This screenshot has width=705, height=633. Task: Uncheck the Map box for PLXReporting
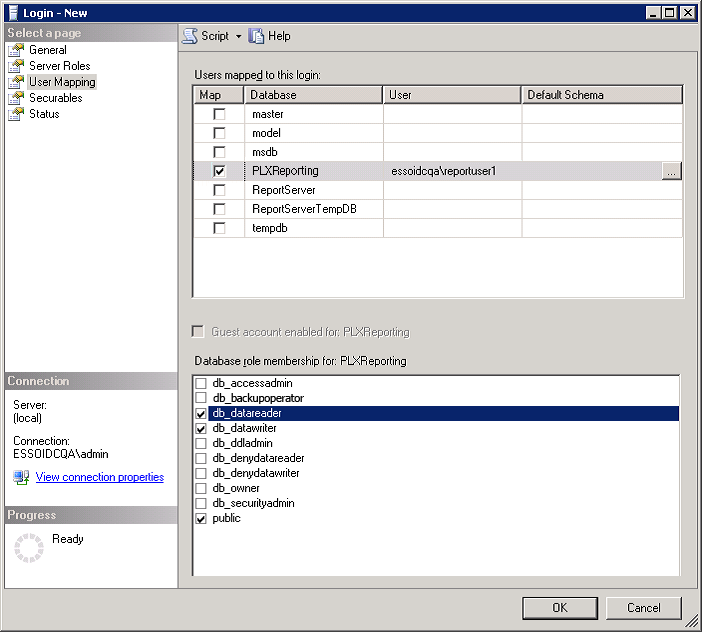pyautogui.click(x=219, y=171)
